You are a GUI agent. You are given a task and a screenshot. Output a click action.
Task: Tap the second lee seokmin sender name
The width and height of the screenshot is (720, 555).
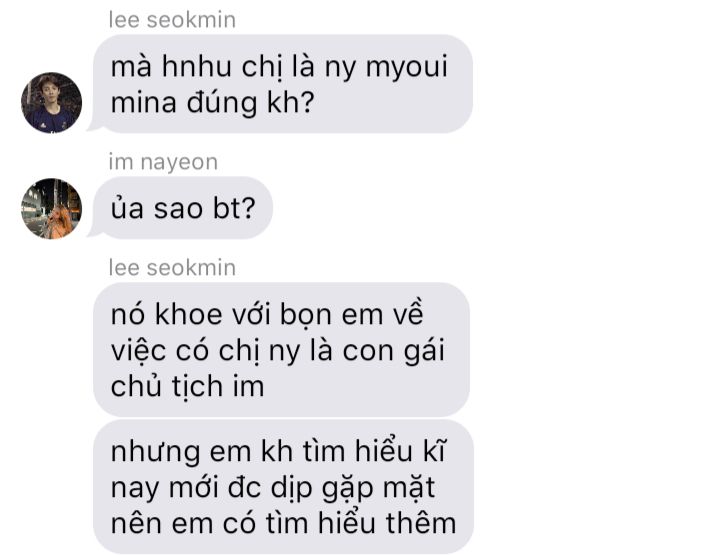[172, 268]
